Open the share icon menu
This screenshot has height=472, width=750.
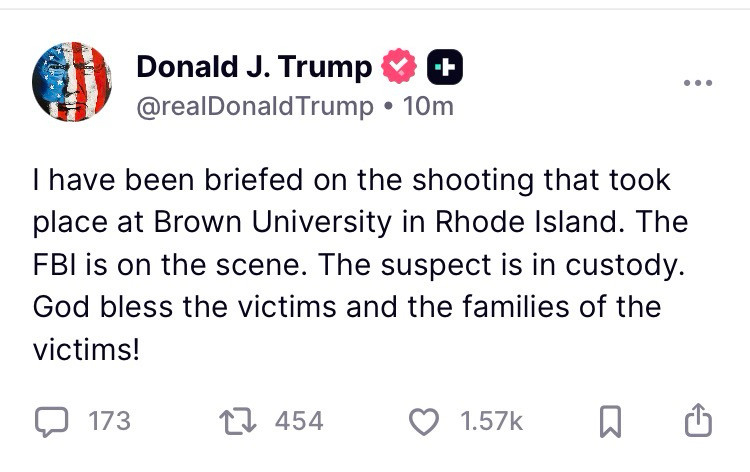click(698, 421)
